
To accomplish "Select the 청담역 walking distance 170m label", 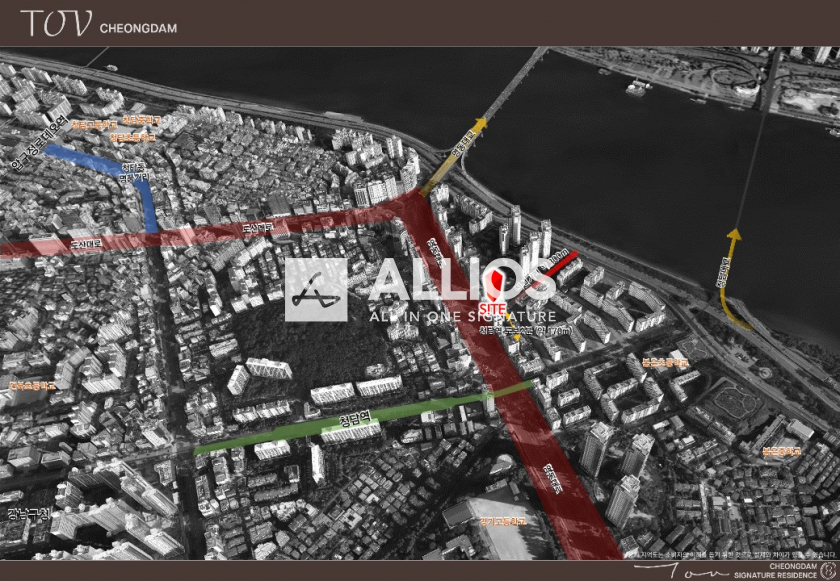I will tap(525, 330).
